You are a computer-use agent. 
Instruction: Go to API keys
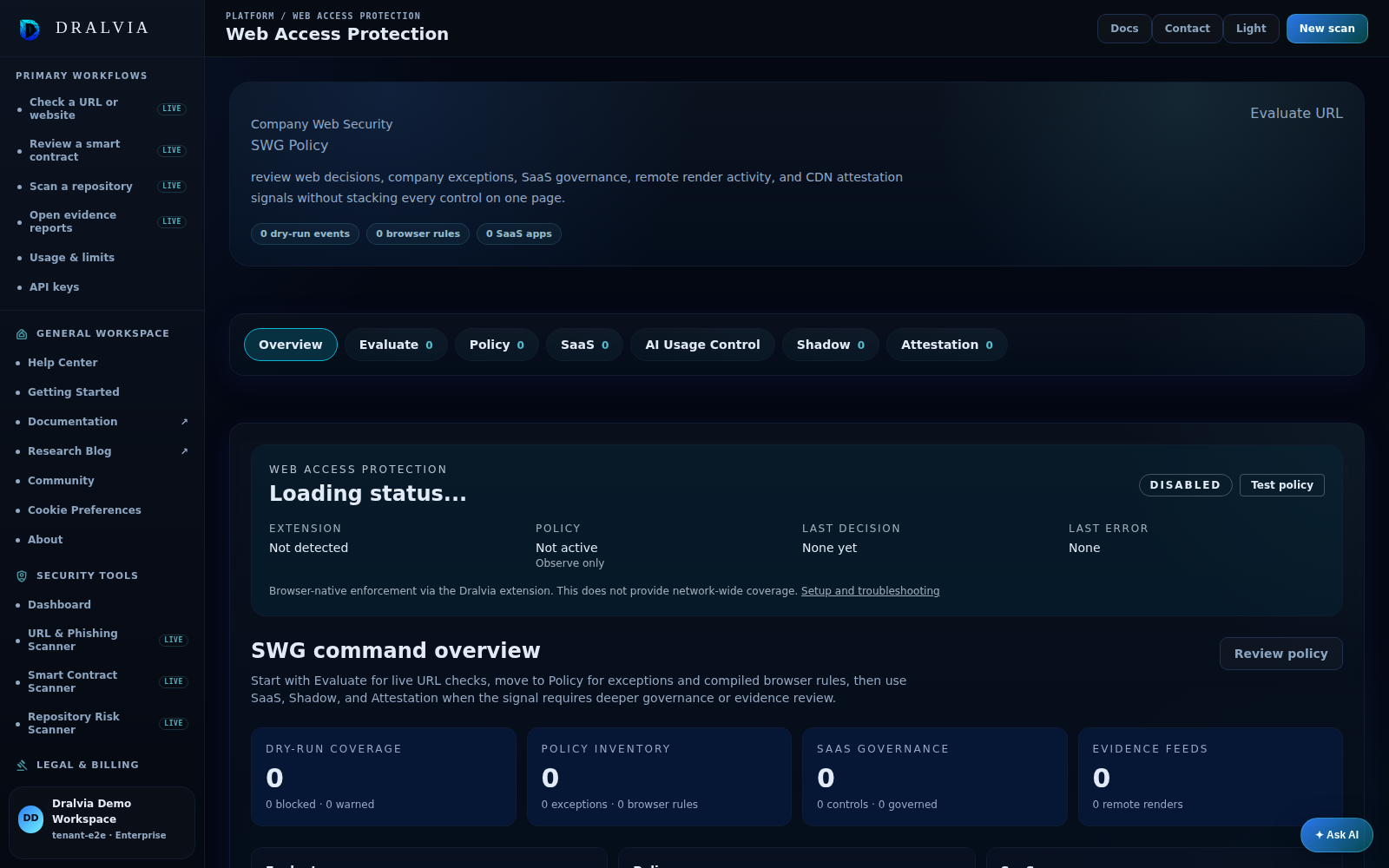pyautogui.click(x=102, y=287)
